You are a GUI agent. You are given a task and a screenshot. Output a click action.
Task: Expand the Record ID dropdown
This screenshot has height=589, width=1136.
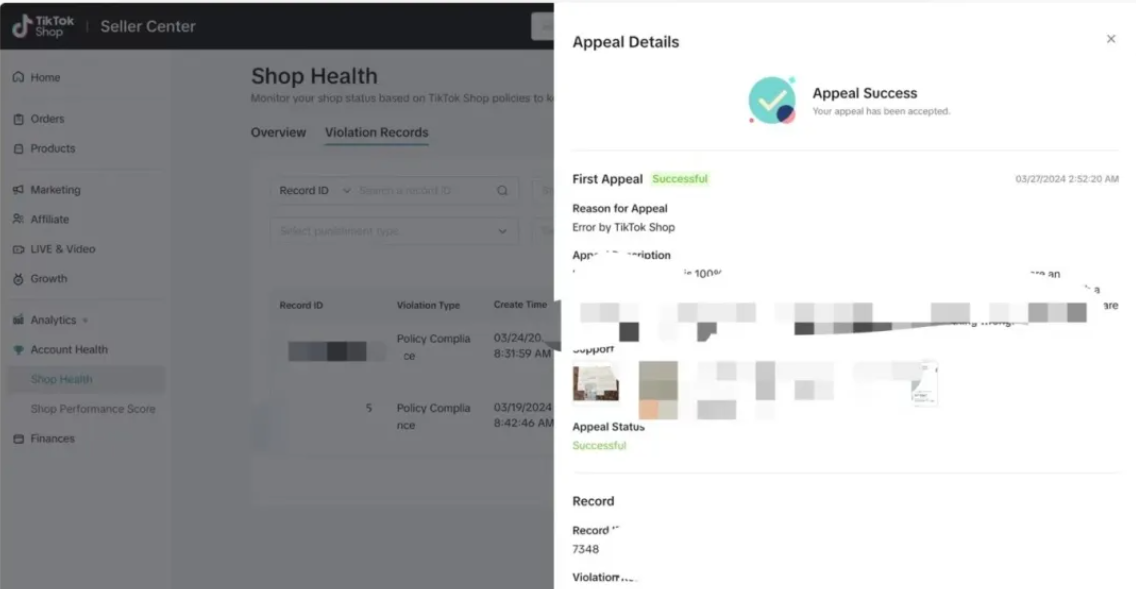[314, 191]
